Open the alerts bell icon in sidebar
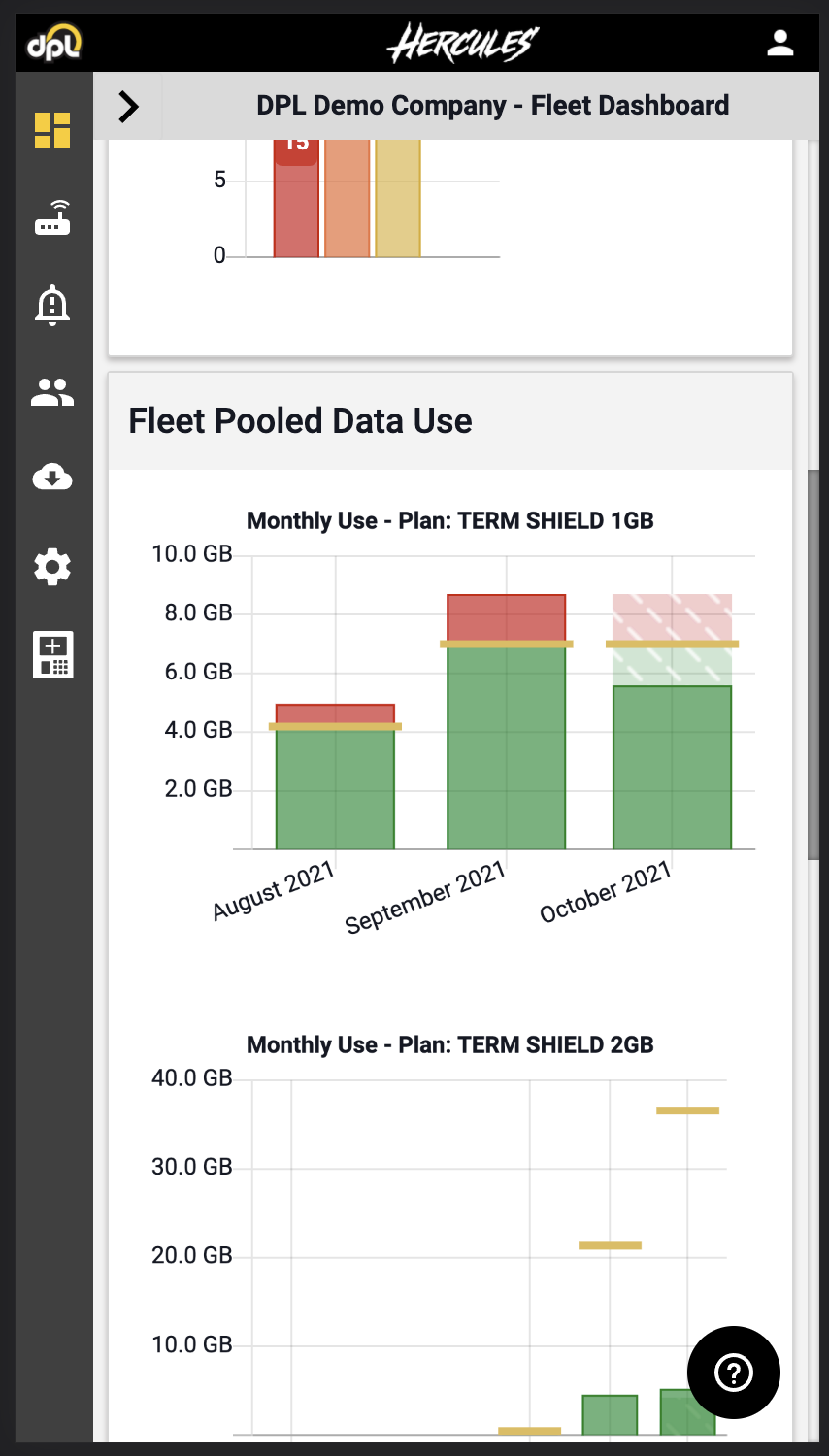829x1456 pixels. [x=52, y=305]
